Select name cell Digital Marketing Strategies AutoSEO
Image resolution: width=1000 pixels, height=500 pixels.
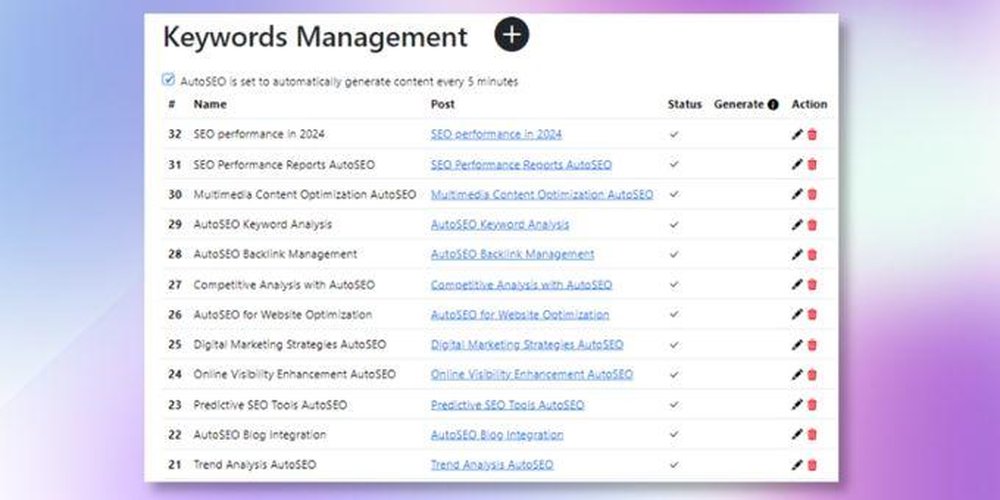point(290,344)
